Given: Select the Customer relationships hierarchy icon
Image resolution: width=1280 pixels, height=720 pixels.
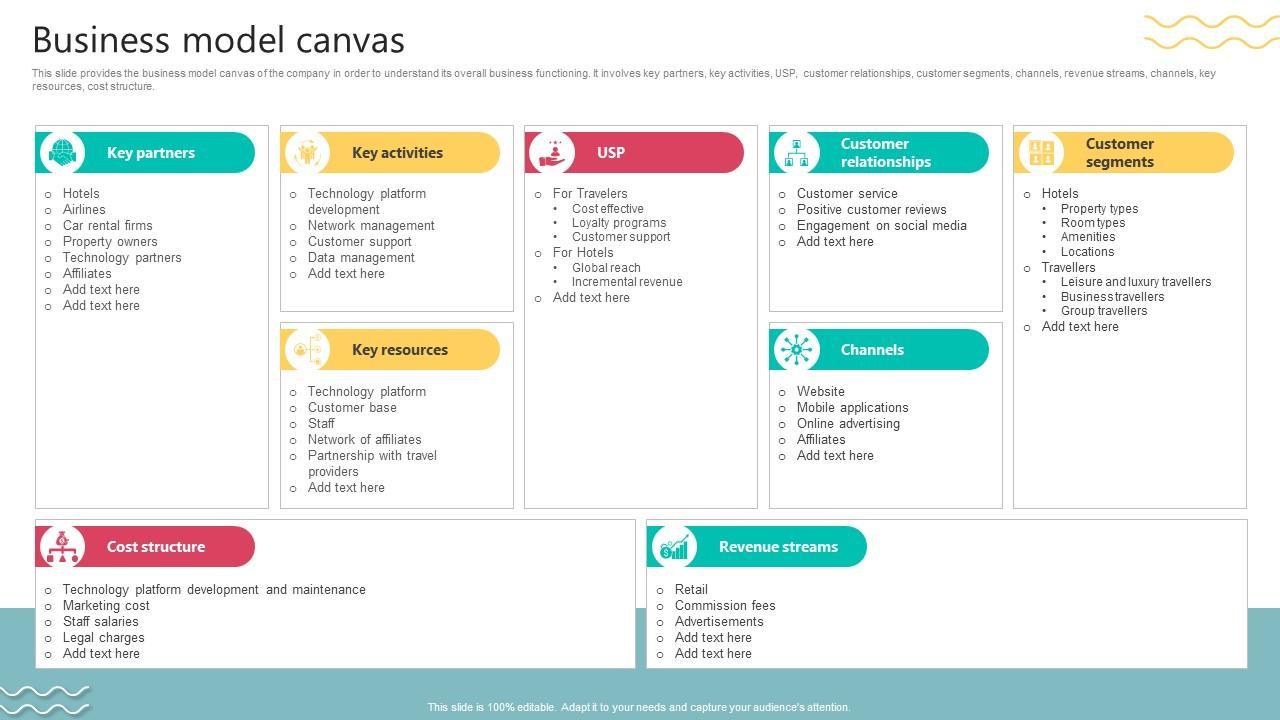Looking at the screenshot, I should (796, 153).
